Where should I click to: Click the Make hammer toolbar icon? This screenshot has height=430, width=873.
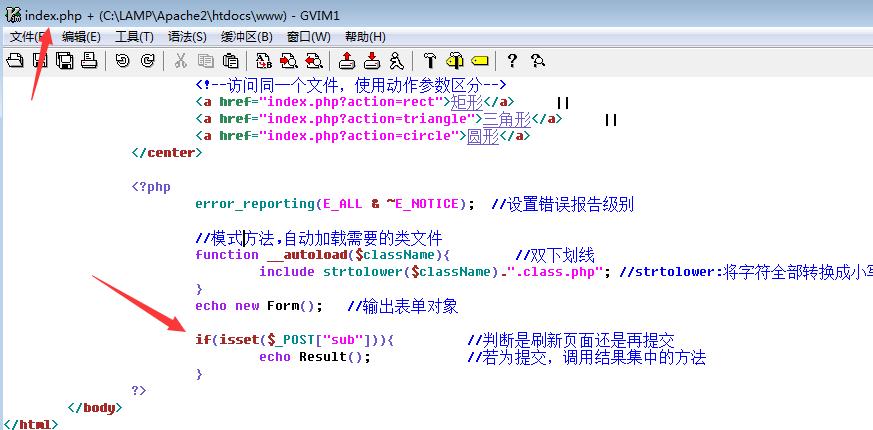[x=430, y=60]
